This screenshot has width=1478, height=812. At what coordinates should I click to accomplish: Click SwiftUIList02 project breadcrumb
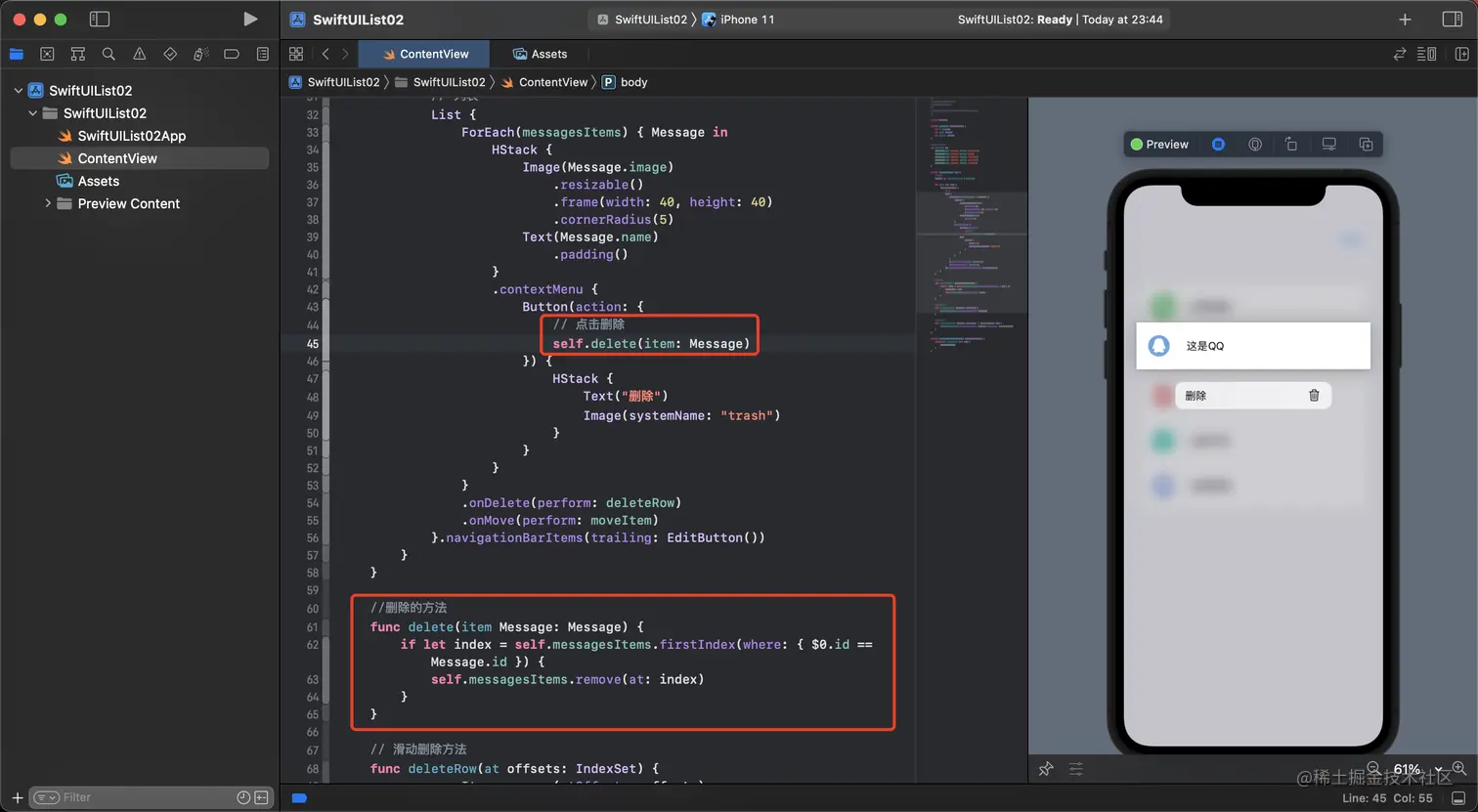click(x=334, y=82)
